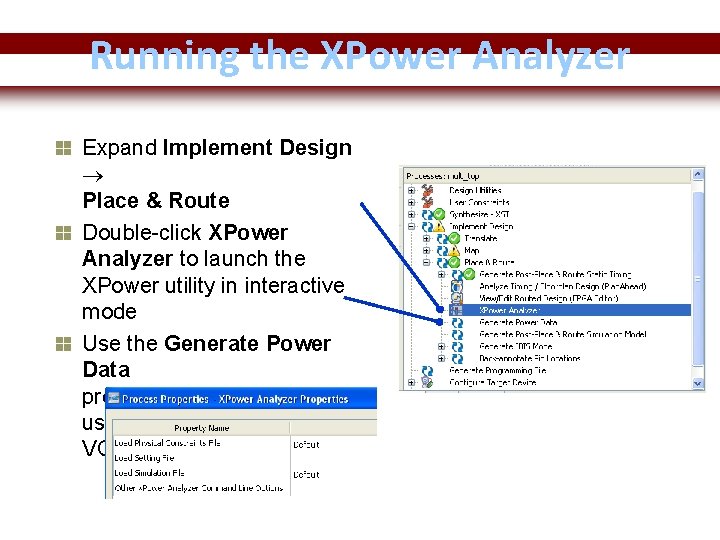Select the Generate Power Data process
The width and height of the screenshot is (720, 540).
pyautogui.click(x=518, y=322)
